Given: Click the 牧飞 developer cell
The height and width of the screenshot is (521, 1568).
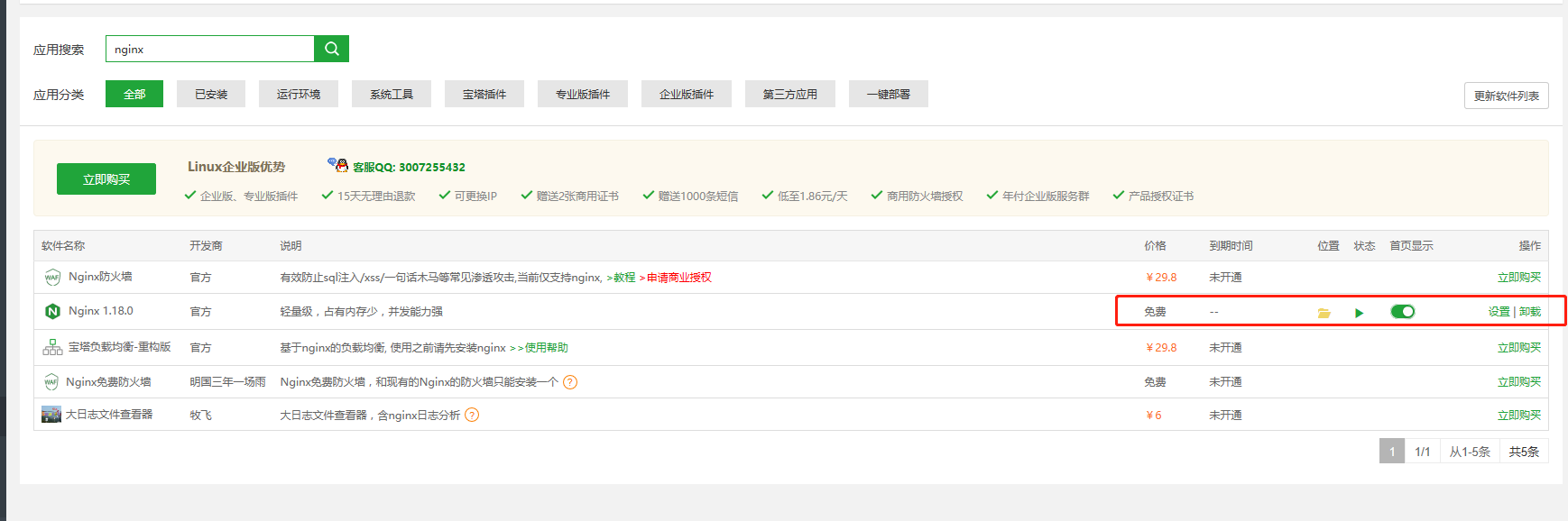Looking at the screenshot, I should [200, 416].
